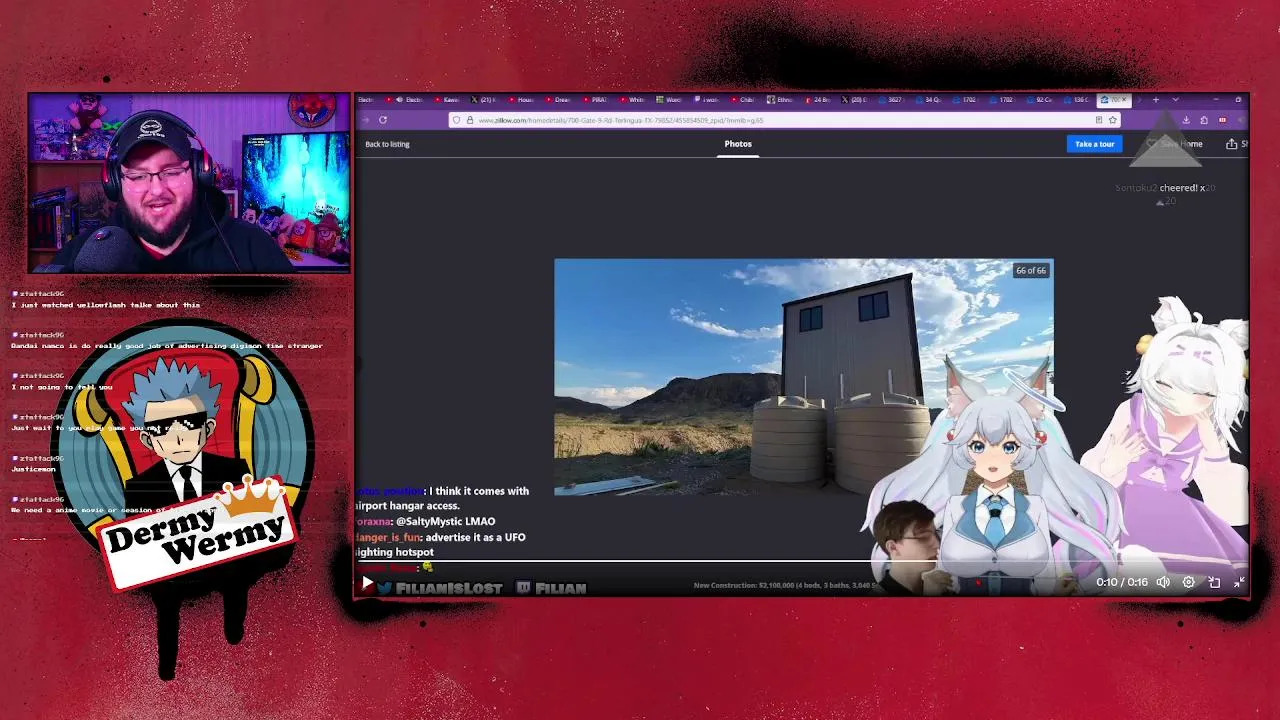Click the red toolbar extension icon
The image size is (1280, 720).
1222,120
